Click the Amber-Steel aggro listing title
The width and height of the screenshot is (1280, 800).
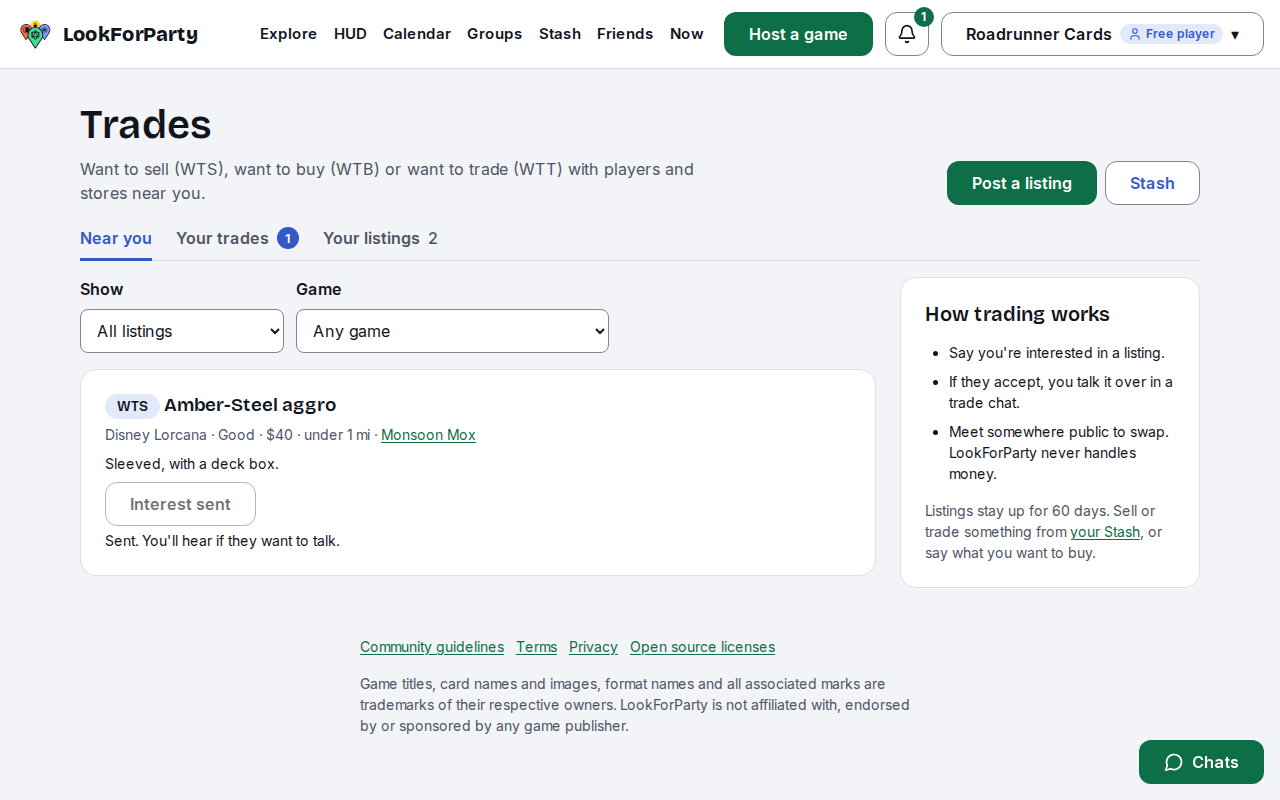250,405
